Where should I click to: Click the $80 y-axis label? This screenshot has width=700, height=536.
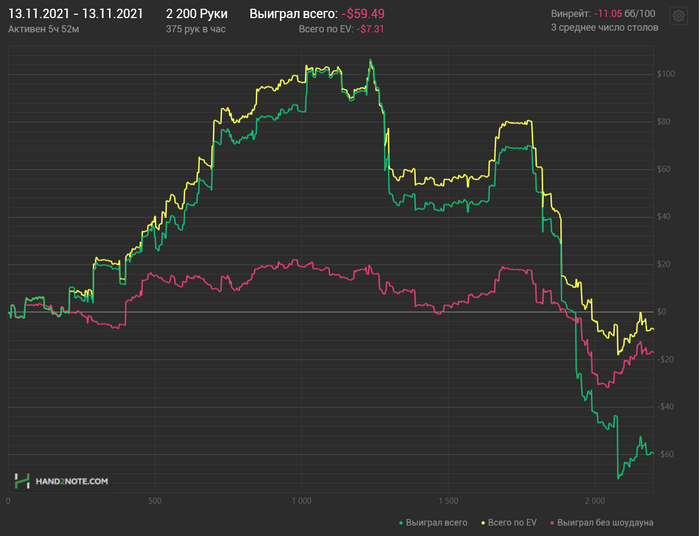[663, 122]
